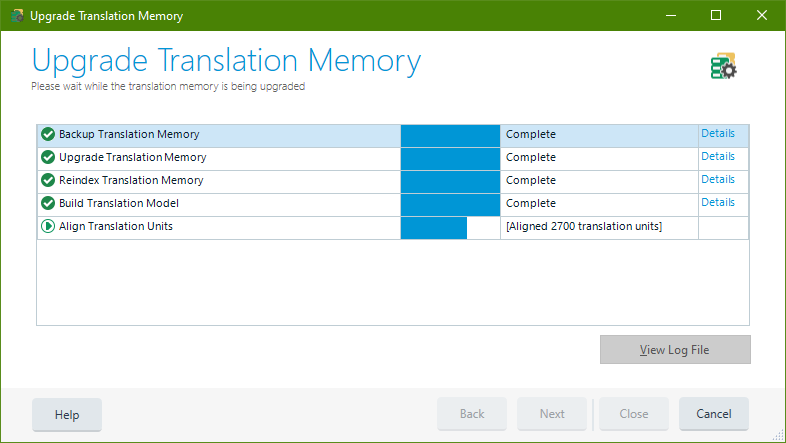Click the disabled Next button
This screenshot has height=443, width=786.
[x=552, y=414]
